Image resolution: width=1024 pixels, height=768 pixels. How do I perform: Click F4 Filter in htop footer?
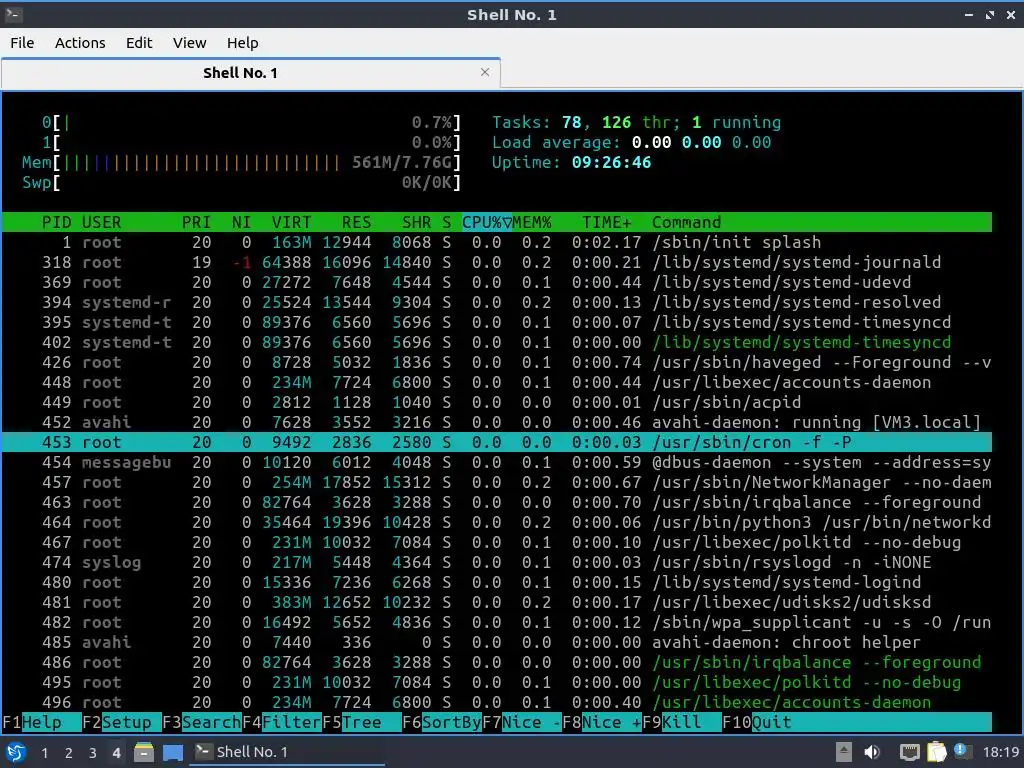(x=282, y=722)
